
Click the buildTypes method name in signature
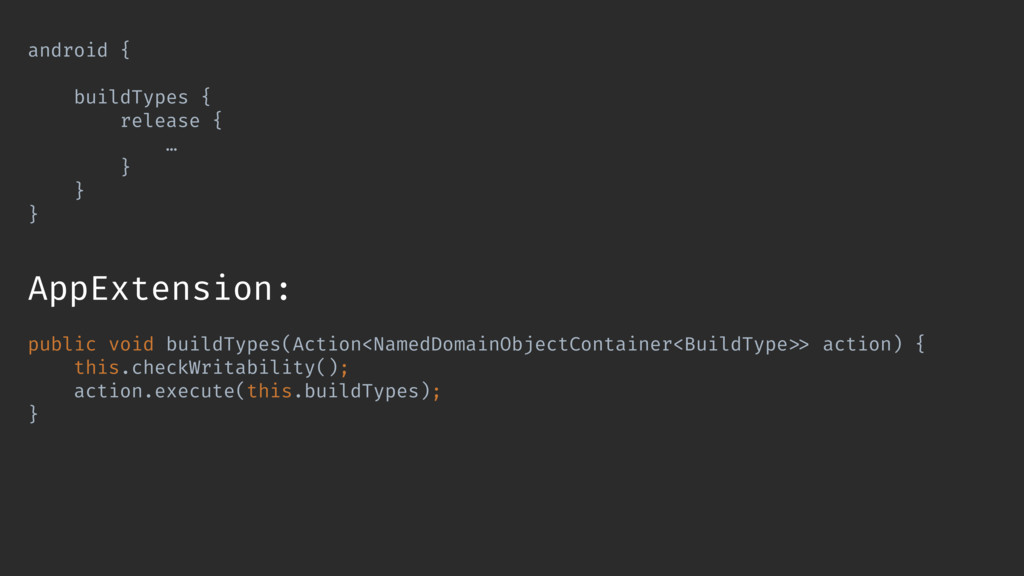point(223,344)
